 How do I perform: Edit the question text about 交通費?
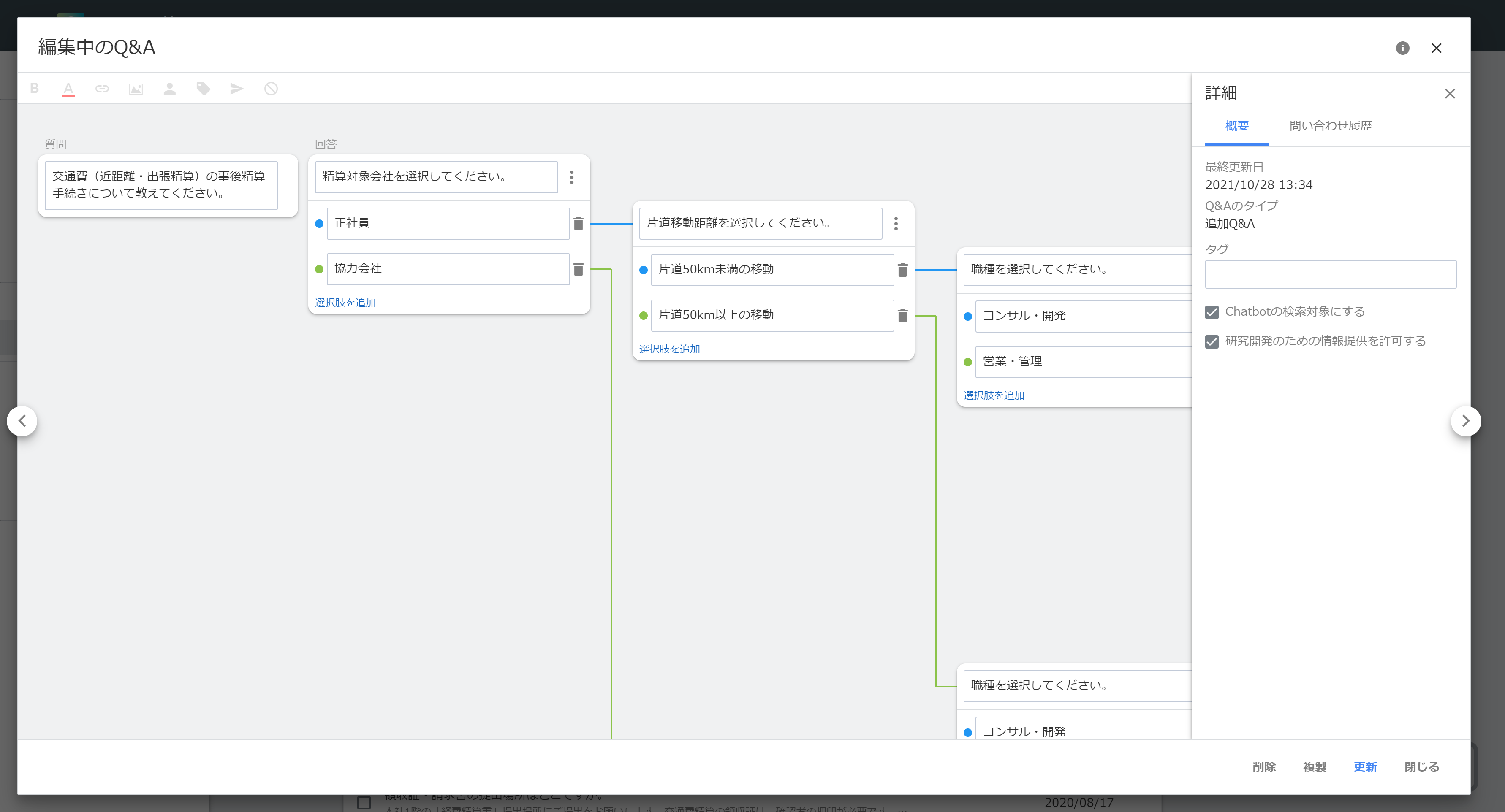pyautogui.click(x=161, y=185)
